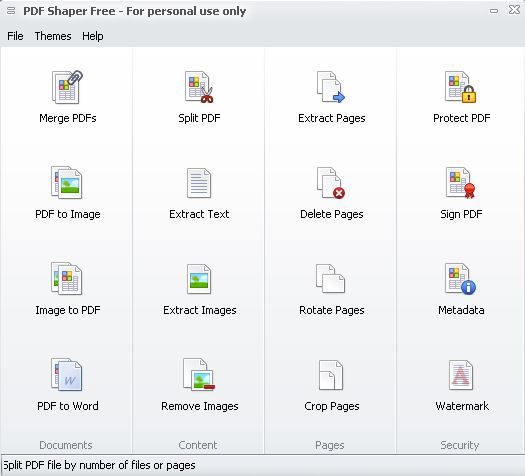Image resolution: width=525 pixels, height=476 pixels.
Task: Click the Extract Images label
Action: tap(200, 310)
